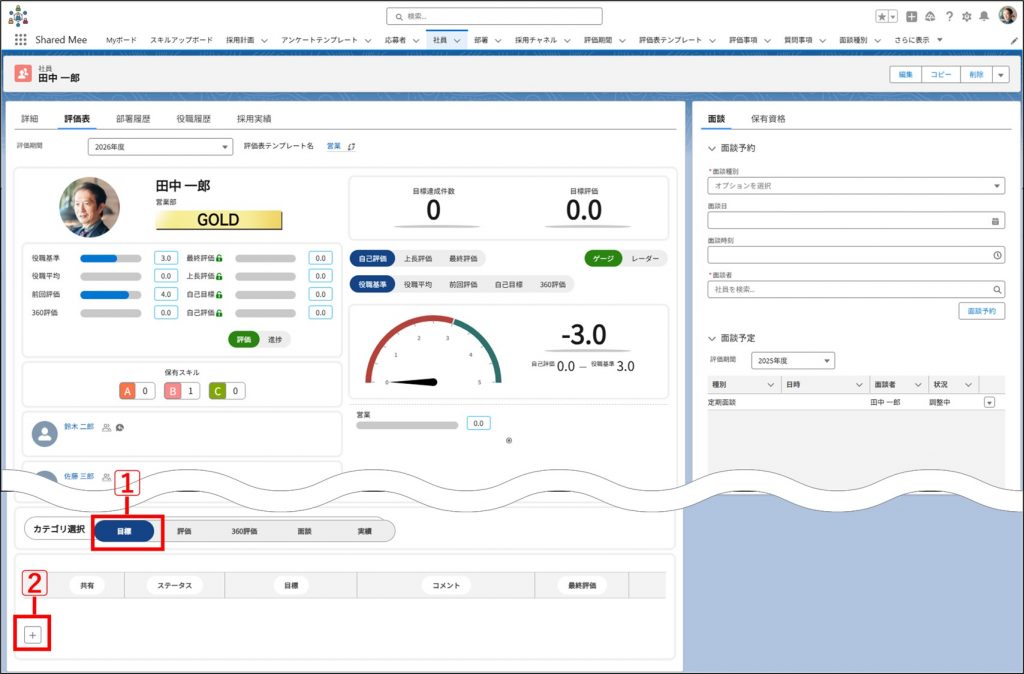Click the chat icon beside 鈴木 二郎
Screen dimensions: 1024x674
point(119,427)
